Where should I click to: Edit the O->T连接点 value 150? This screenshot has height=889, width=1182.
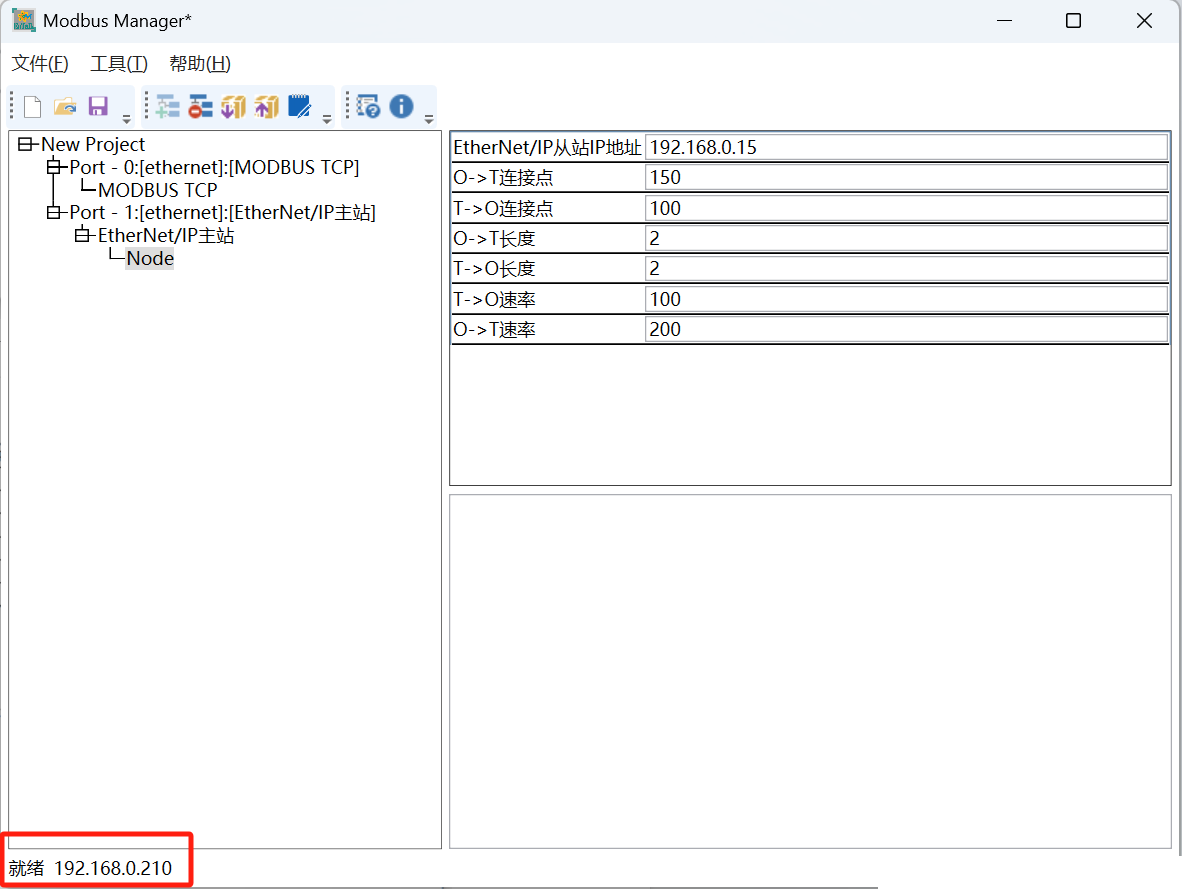click(x=907, y=178)
